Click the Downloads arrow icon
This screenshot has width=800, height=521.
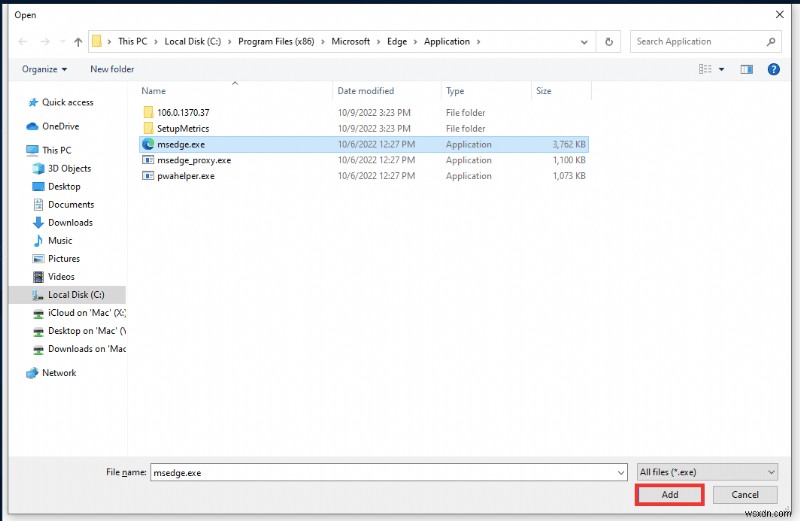(38, 222)
